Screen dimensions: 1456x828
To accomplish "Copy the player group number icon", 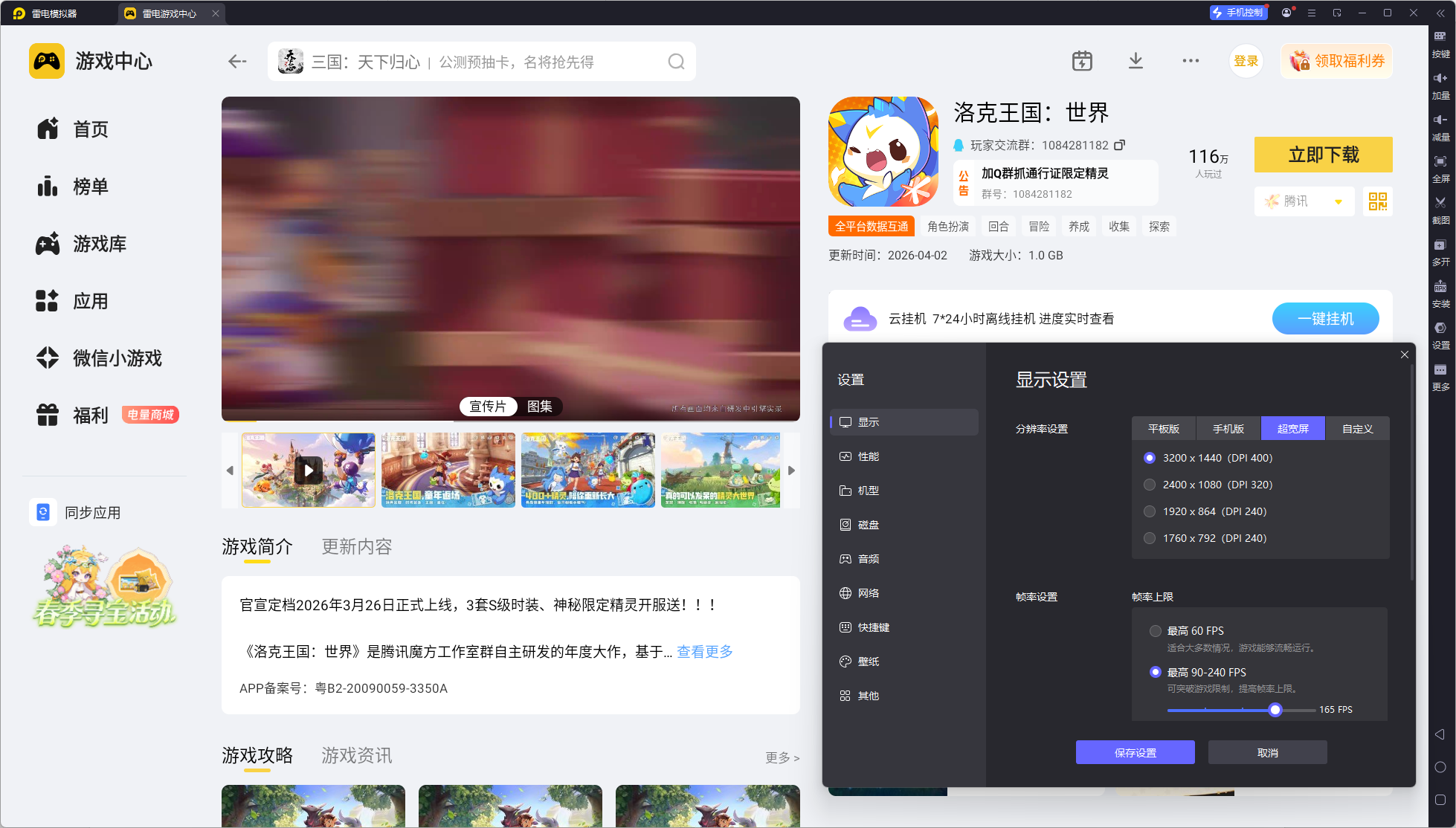I will click(1119, 145).
